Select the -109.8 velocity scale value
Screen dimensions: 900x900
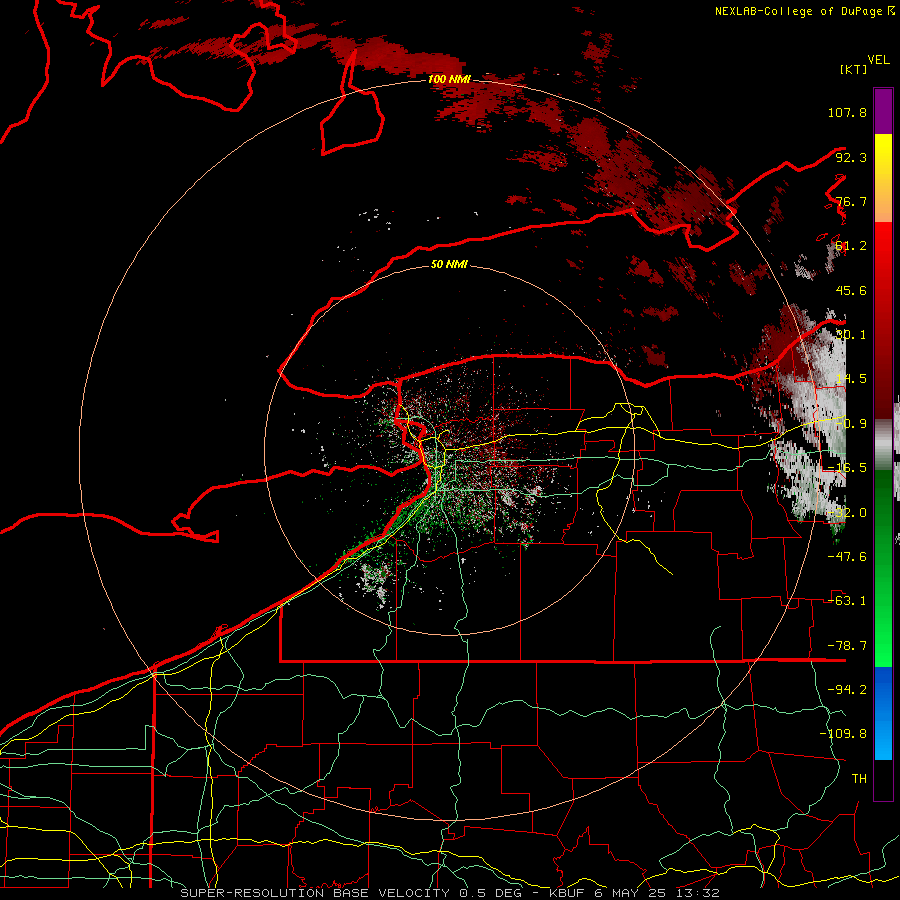843,734
